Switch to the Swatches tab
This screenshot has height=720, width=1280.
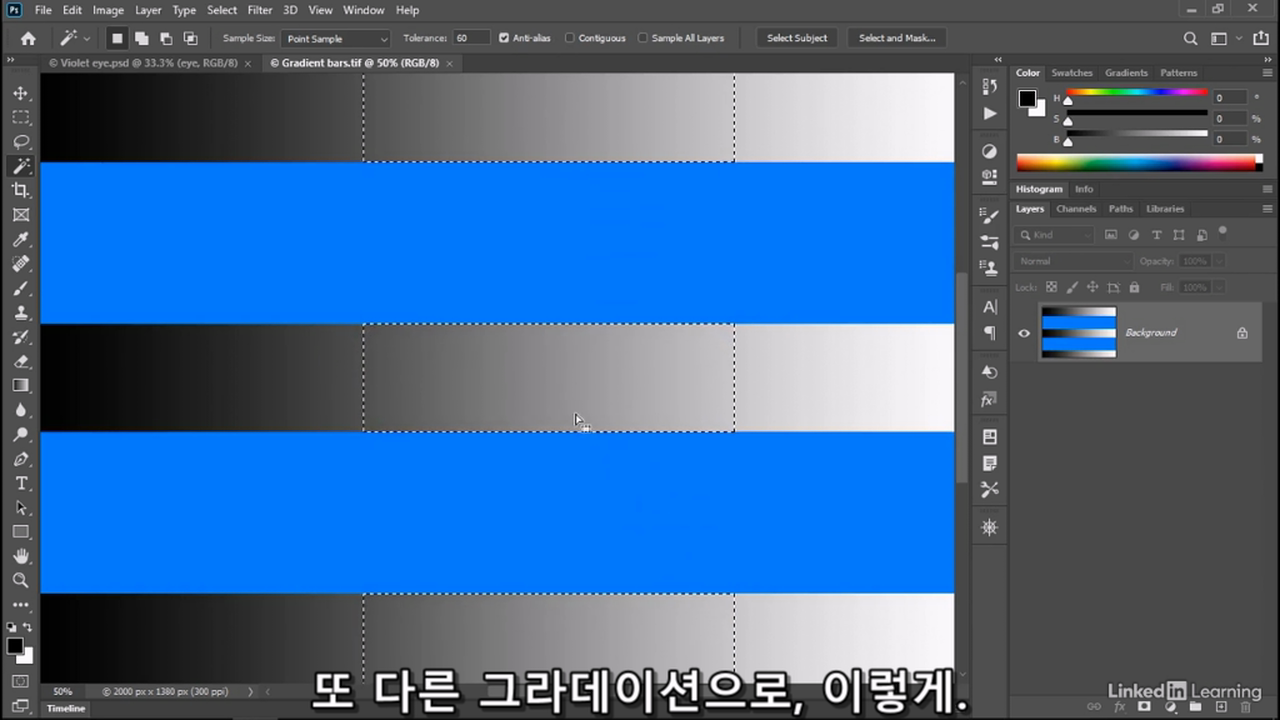(x=1072, y=73)
